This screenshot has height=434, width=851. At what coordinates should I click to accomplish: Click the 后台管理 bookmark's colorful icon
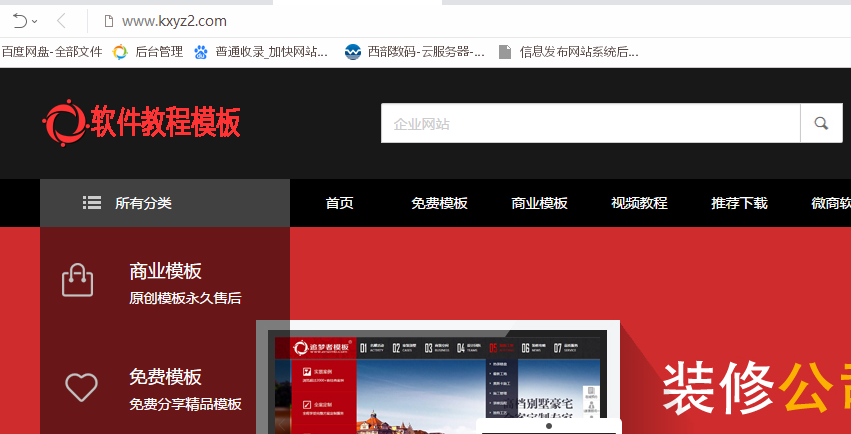tap(120, 52)
